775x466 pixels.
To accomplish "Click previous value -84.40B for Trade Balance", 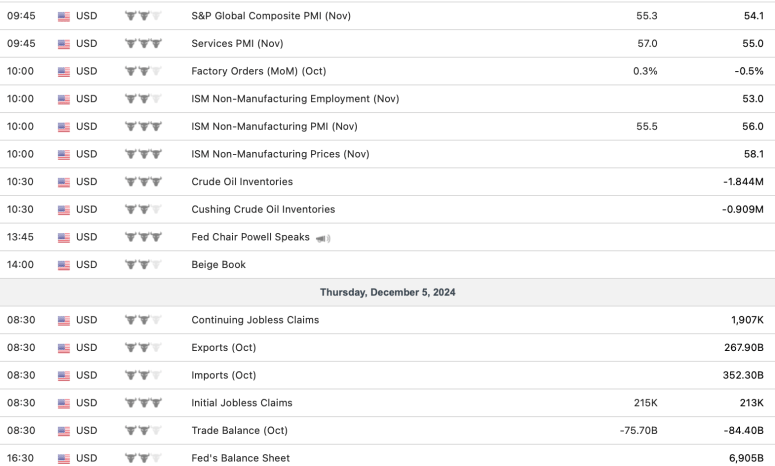I will tap(743, 431).
